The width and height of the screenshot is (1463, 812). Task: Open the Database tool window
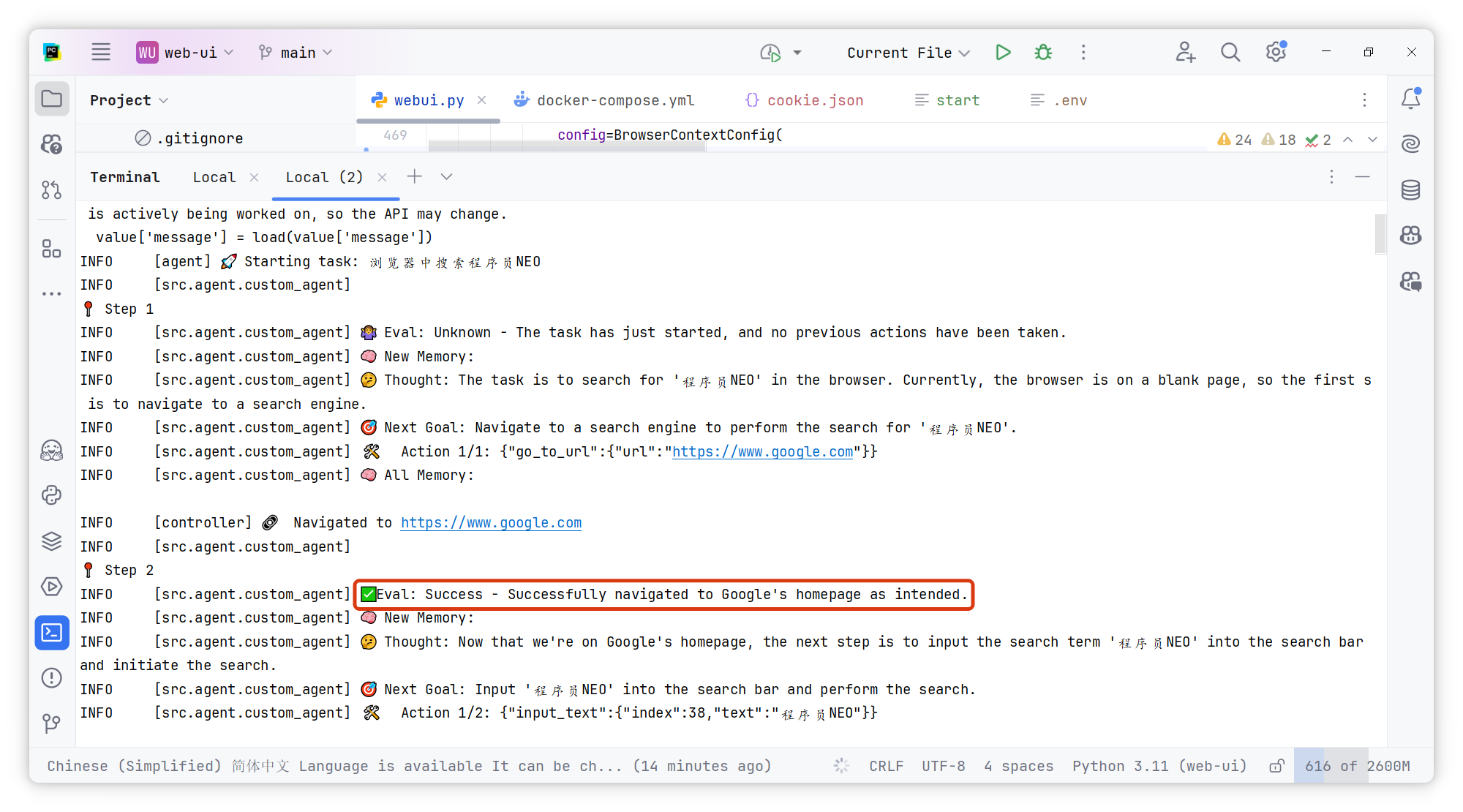[1411, 190]
